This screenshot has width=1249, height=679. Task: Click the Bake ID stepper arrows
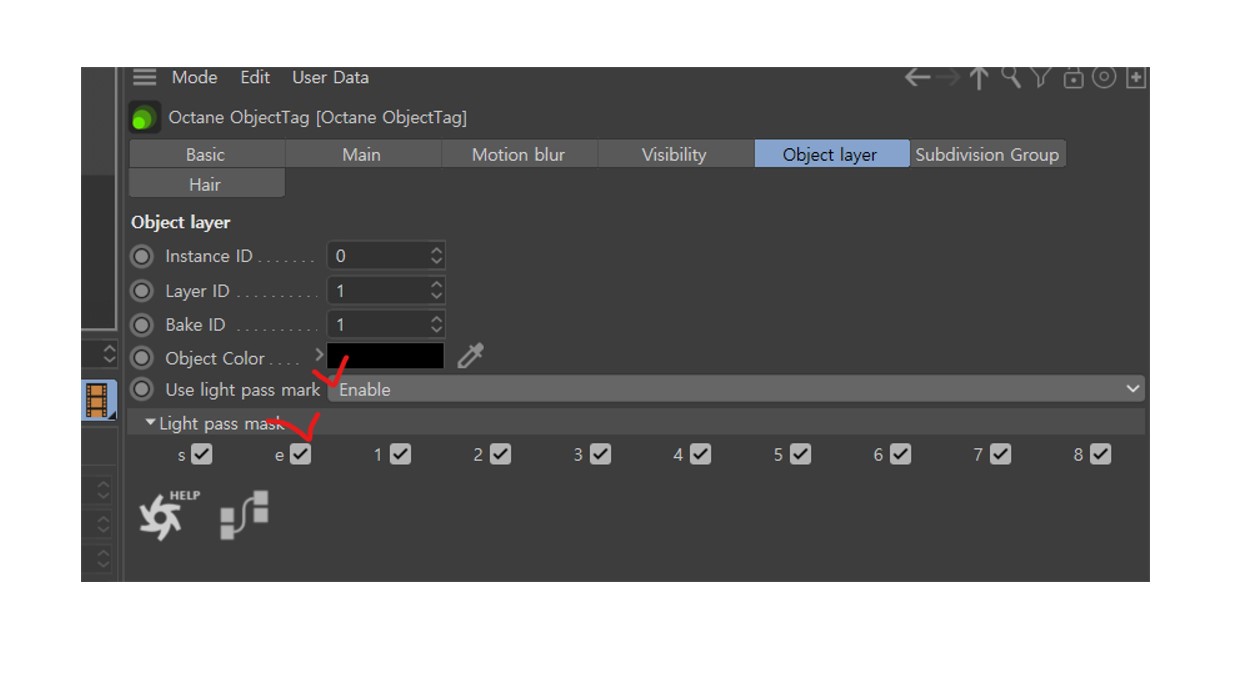point(436,325)
